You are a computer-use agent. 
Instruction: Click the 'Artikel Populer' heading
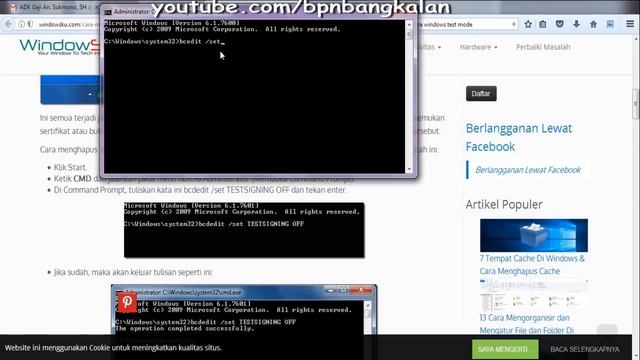tap(504, 204)
